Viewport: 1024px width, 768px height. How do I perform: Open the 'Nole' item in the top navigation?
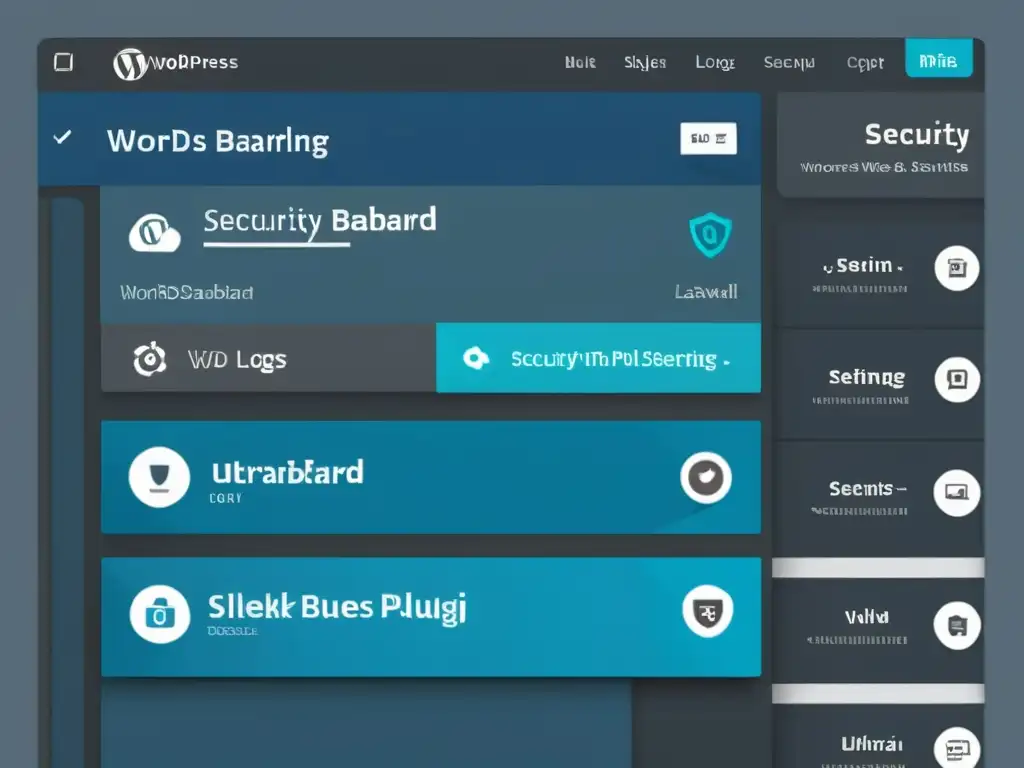580,63
